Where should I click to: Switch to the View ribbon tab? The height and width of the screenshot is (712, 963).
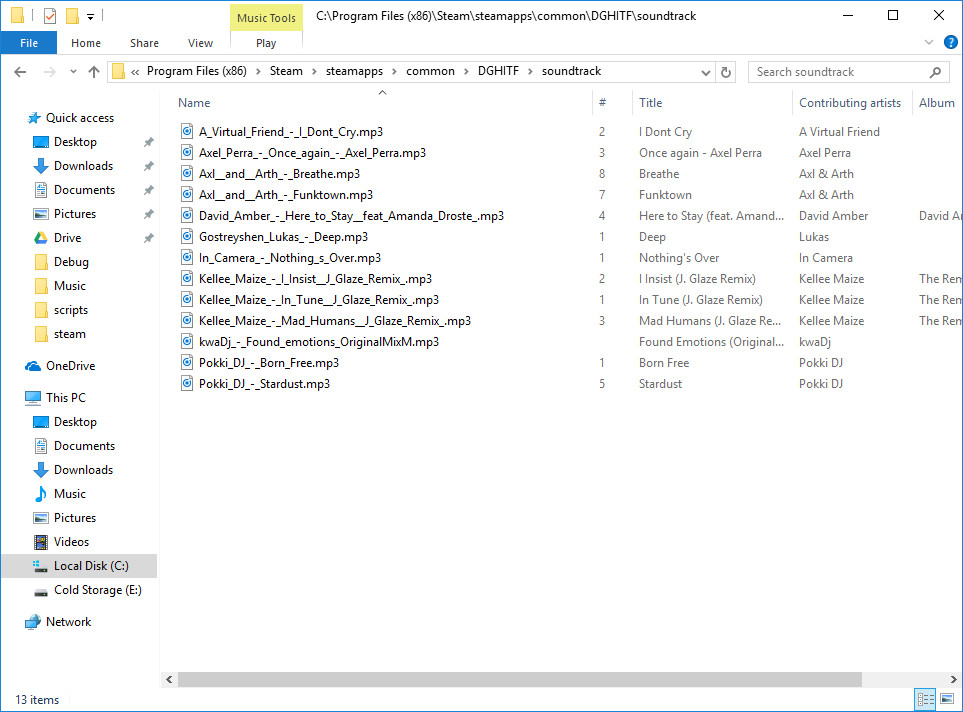pos(200,43)
